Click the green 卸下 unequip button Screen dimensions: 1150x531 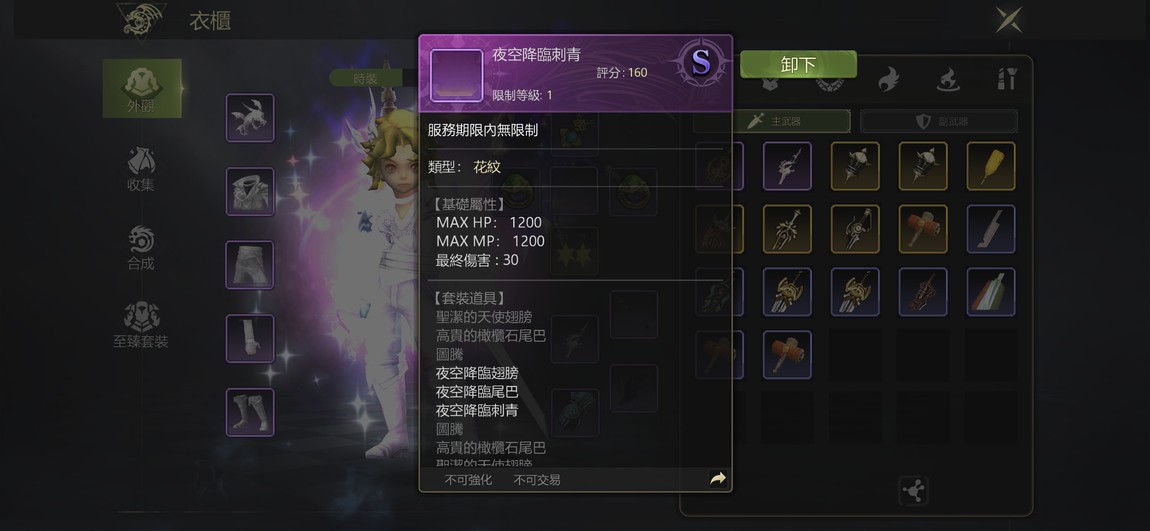tap(798, 65)
